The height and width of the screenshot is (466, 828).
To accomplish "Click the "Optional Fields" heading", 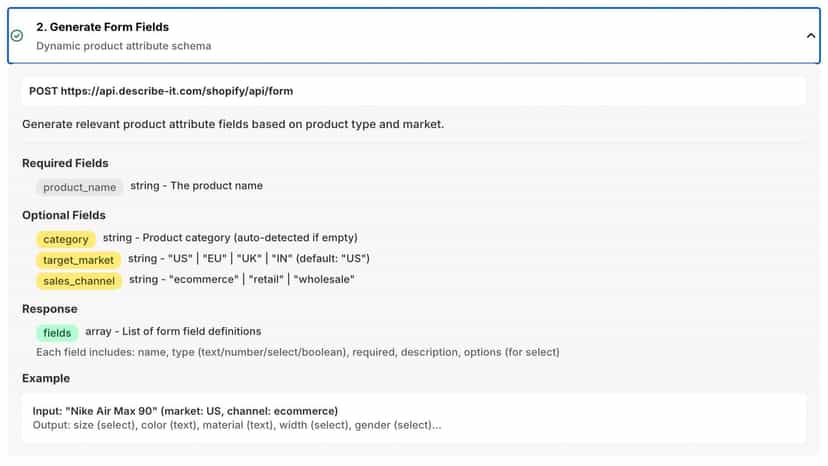I will point(64,215).
